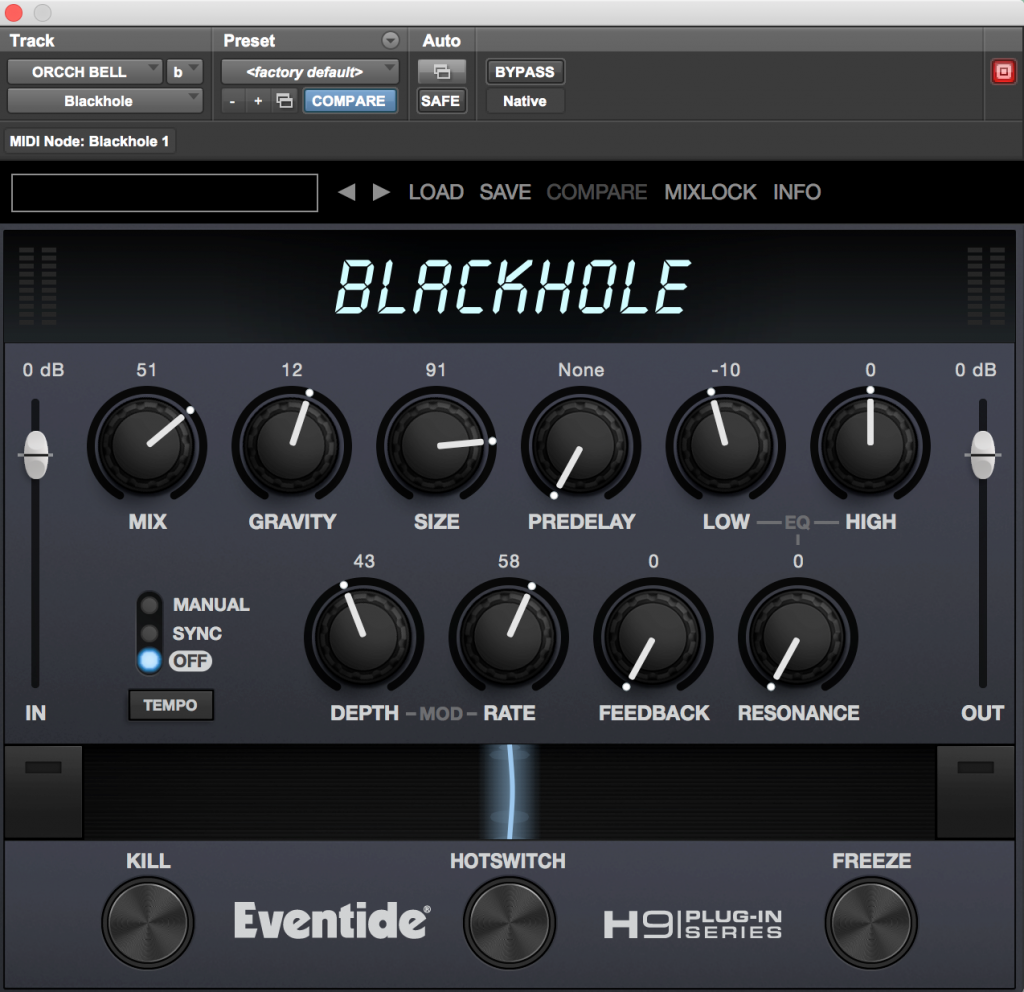Screen dimensions: 1024x992
Task: Toggle the plugin's COMPARE option
Action: (597, 192)
